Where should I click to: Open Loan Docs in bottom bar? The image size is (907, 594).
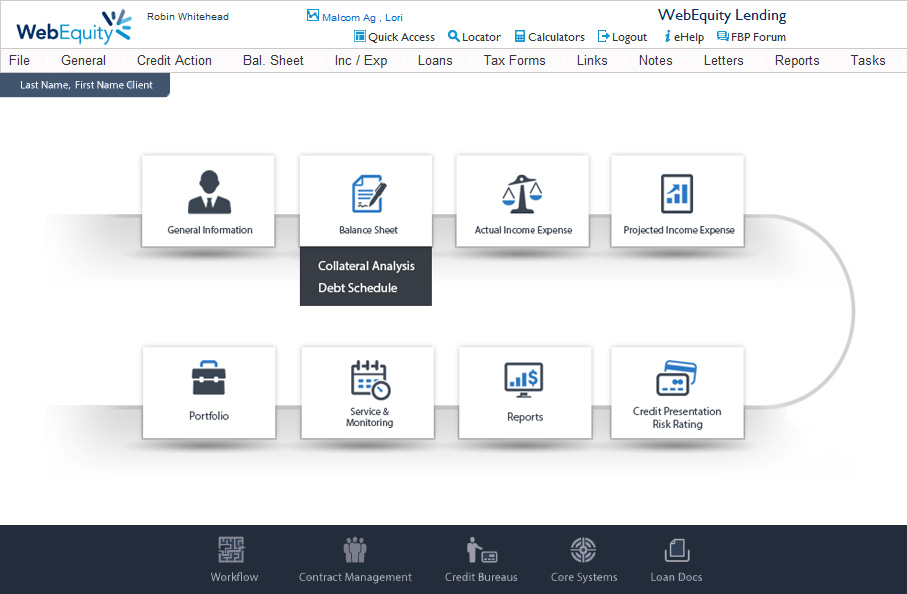tap(676, 550)
